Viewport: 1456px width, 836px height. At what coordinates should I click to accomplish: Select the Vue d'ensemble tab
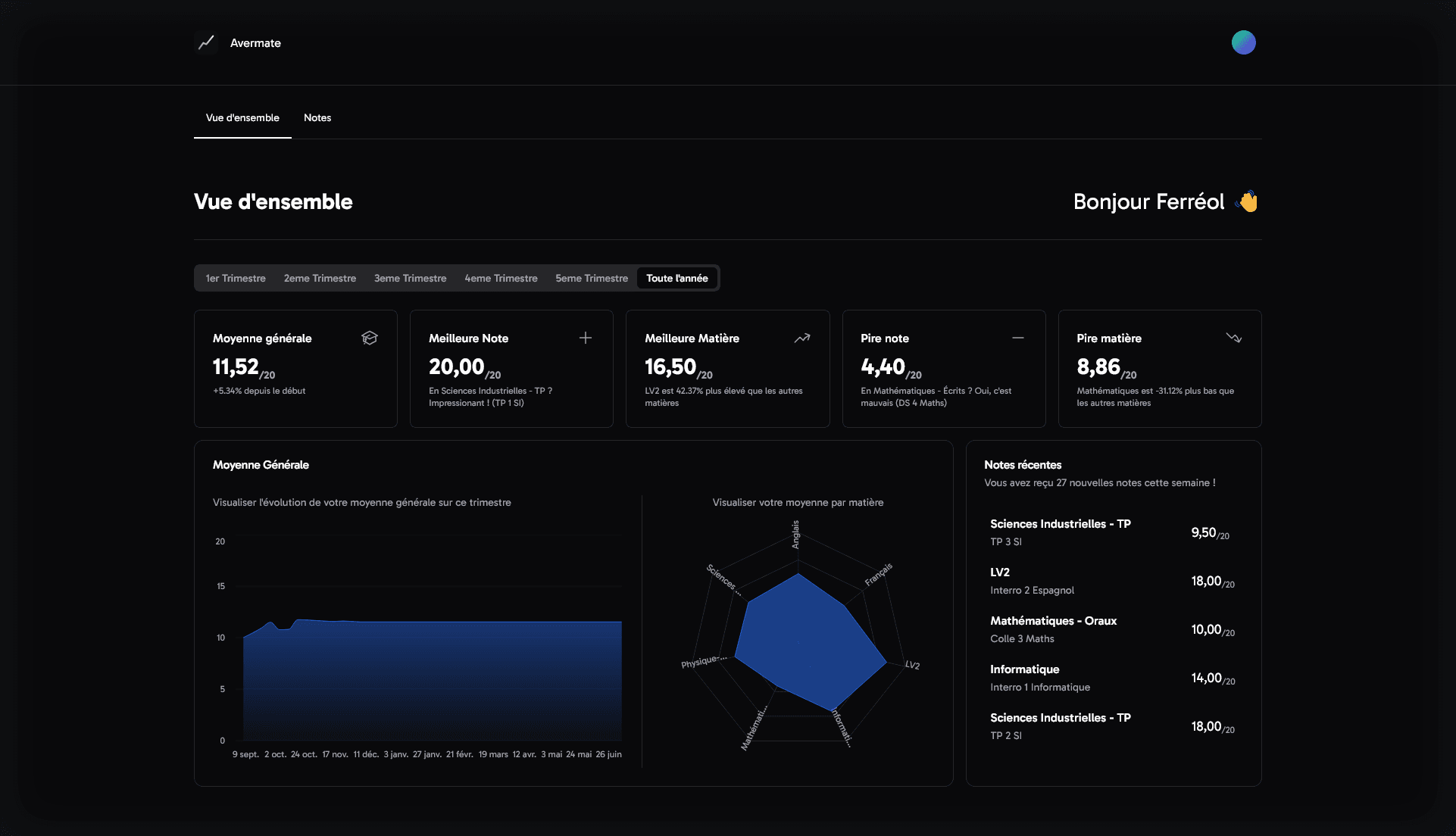242,118
